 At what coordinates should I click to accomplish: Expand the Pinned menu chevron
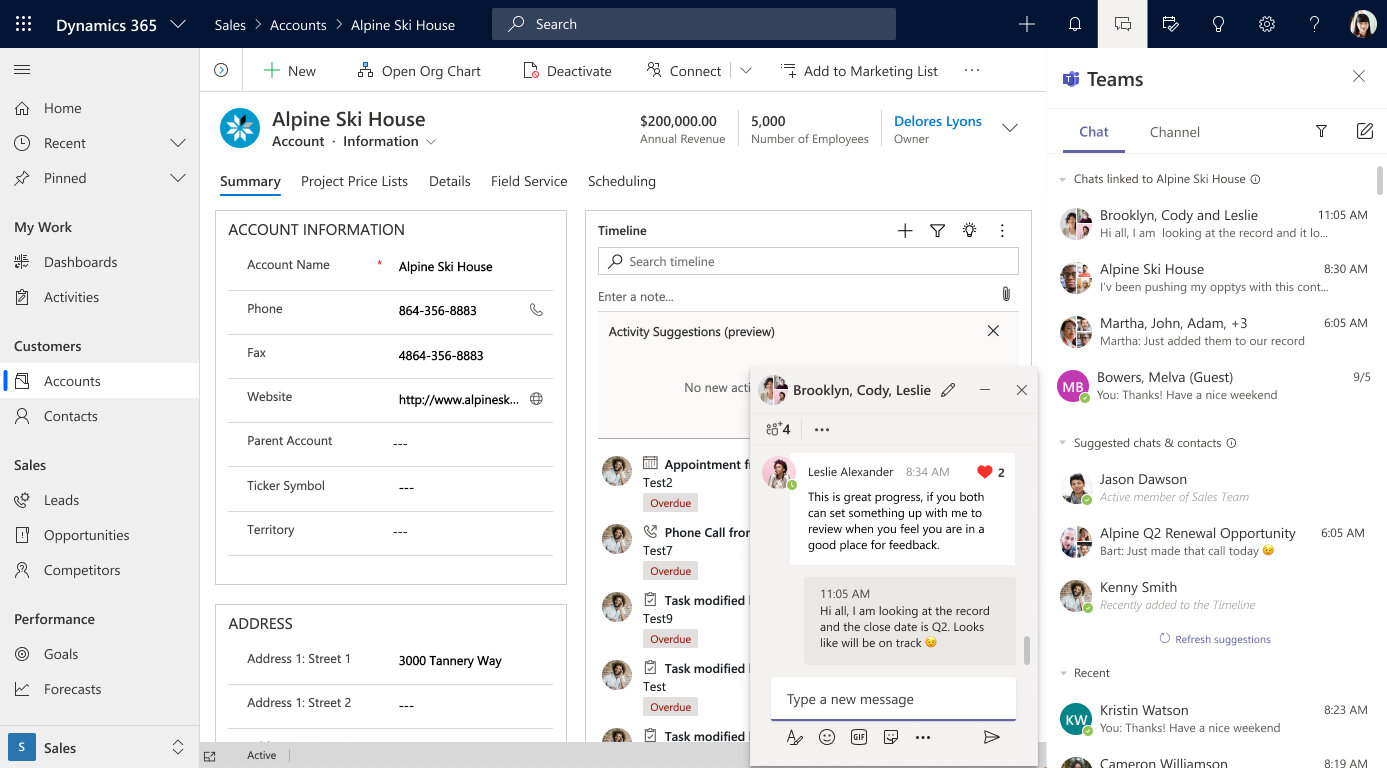click(x=178, y=178)
